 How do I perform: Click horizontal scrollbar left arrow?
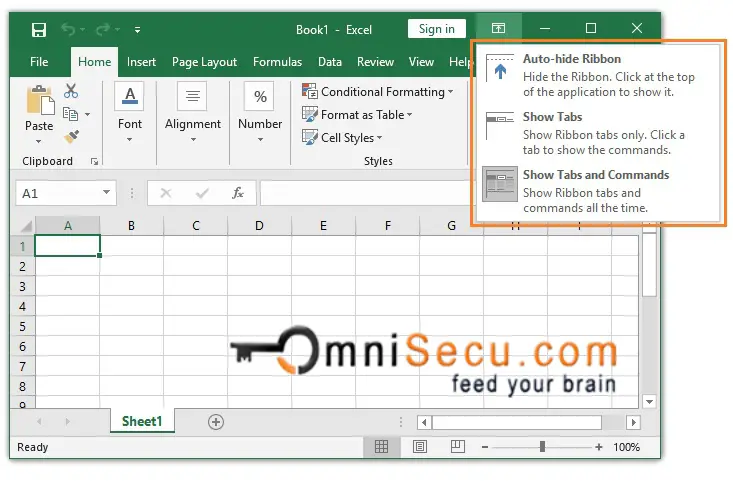coord(424,423)
